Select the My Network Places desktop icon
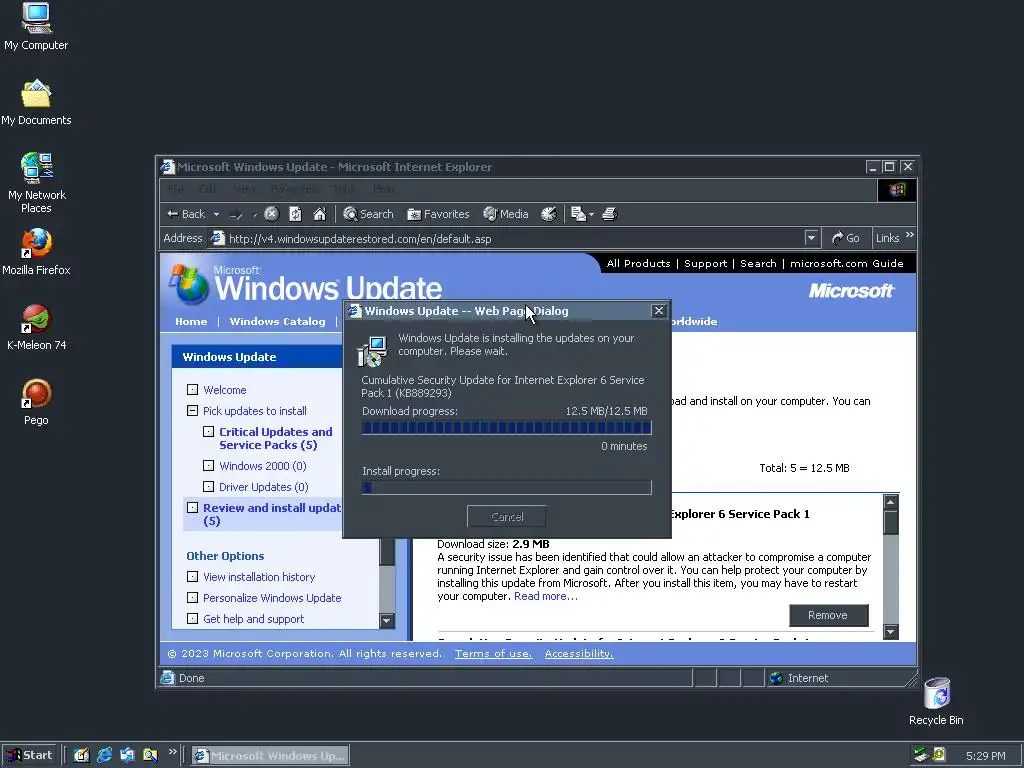Viewport: 1024px width, 768px height. [x=36, y=183]
